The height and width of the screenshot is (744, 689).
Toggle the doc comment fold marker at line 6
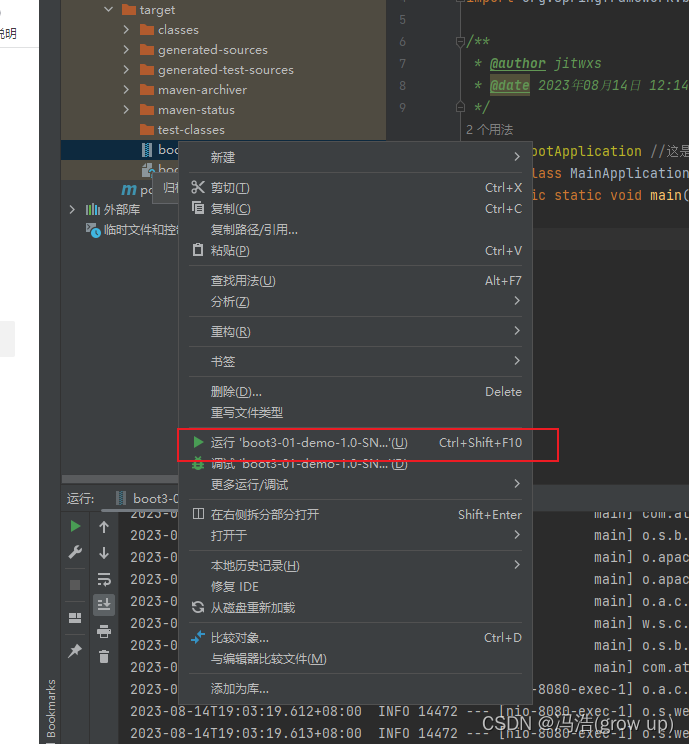(460, 42)
